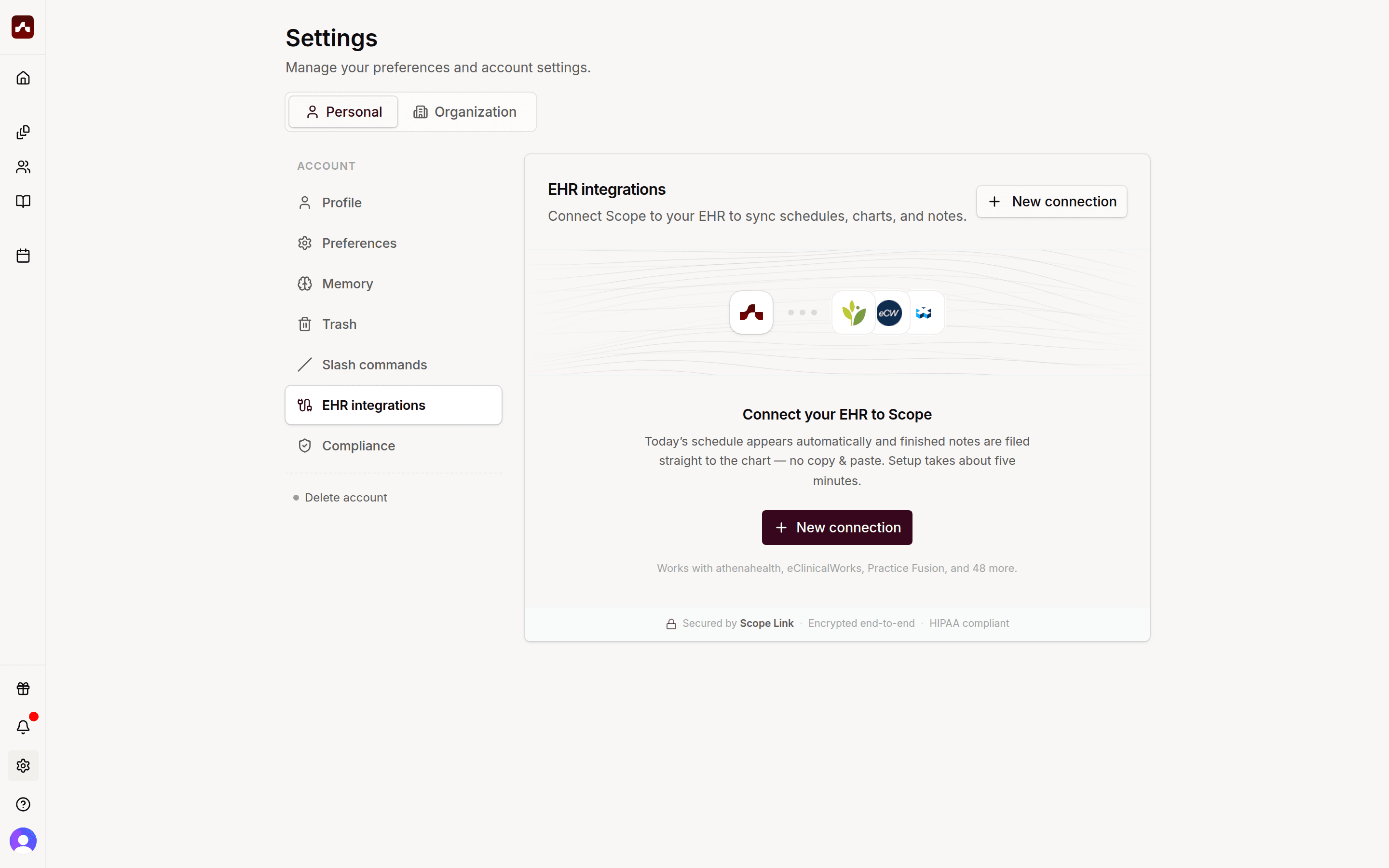Select the Personal tab
Viewport: 1389px width, 868px height.
pyautogui.click(x=343, y=112)
